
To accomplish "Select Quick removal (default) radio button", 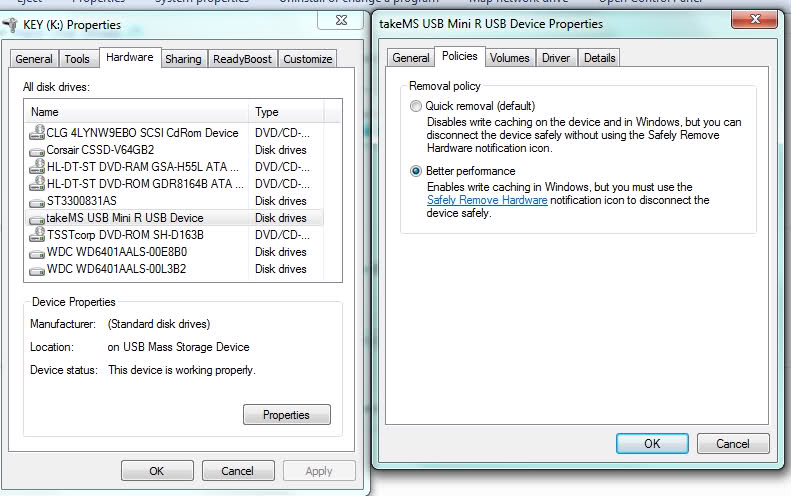I will point(415,106).
